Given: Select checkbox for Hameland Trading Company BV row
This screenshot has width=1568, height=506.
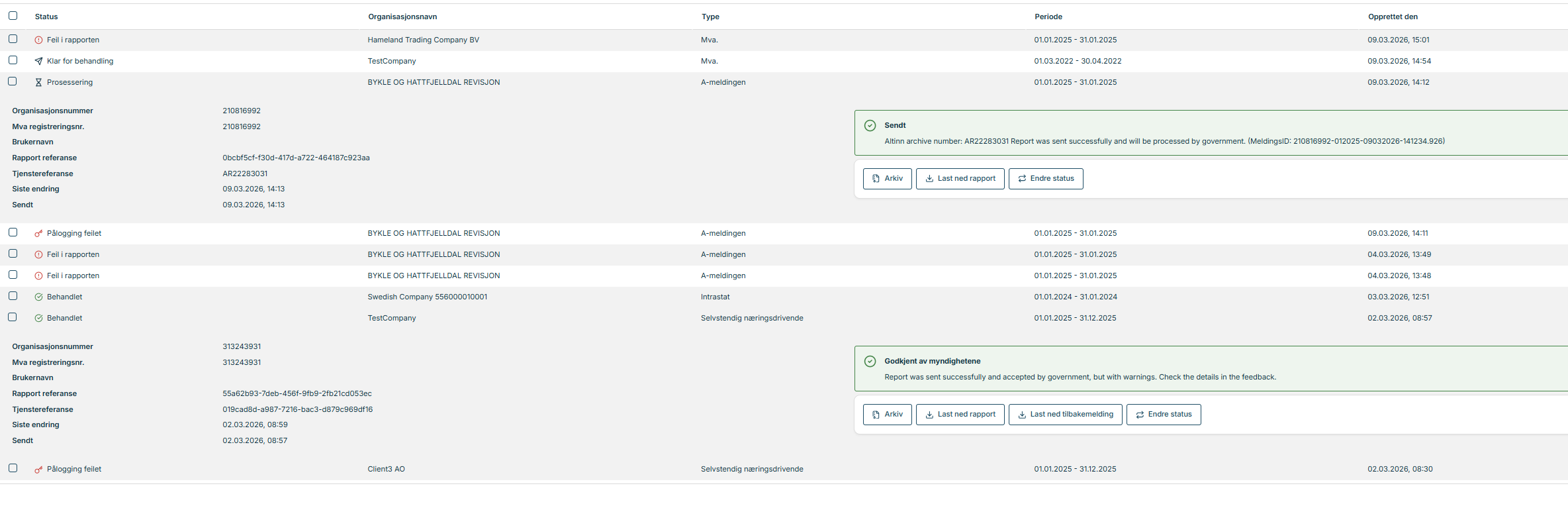Looking at the screenshot, I should (x=13, y=39).
